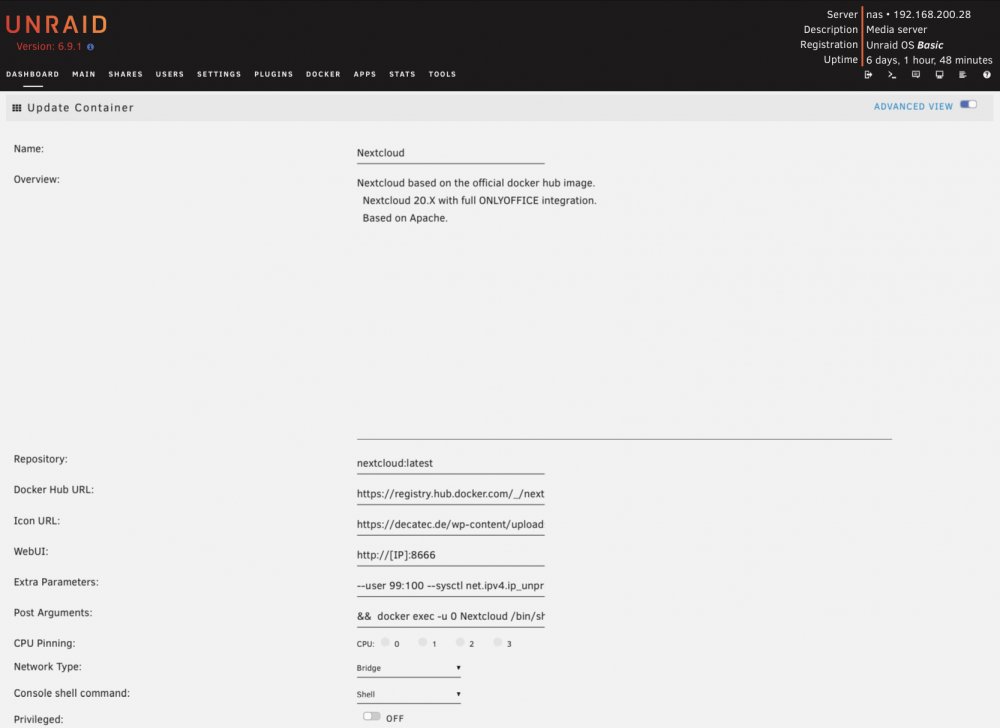Image resolution: width=1000 pixels, height=728 pixels.
Task: Click the WebUI field
Action: [450, 555]
